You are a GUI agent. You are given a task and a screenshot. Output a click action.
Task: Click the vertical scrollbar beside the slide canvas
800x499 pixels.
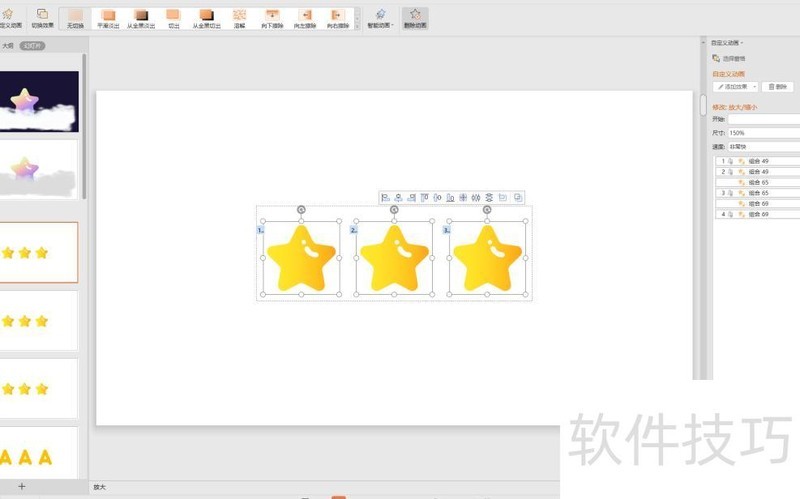pos(703,105)
